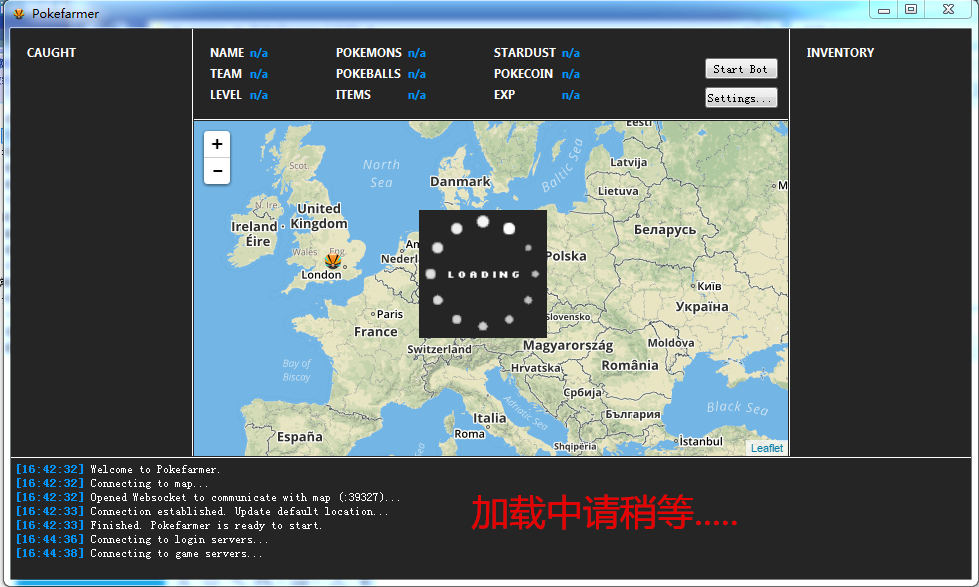
Task: Click the Hrvatska label on map
Action: pos(536,368)
